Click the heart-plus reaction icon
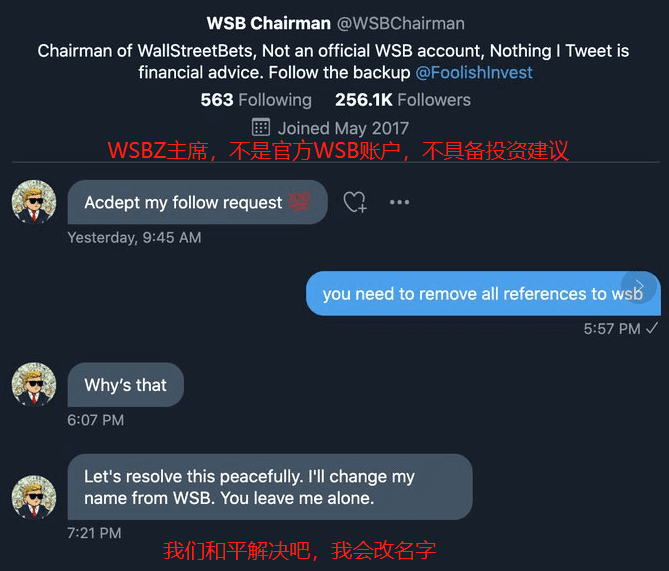The image size is (669, 571). 355,202
